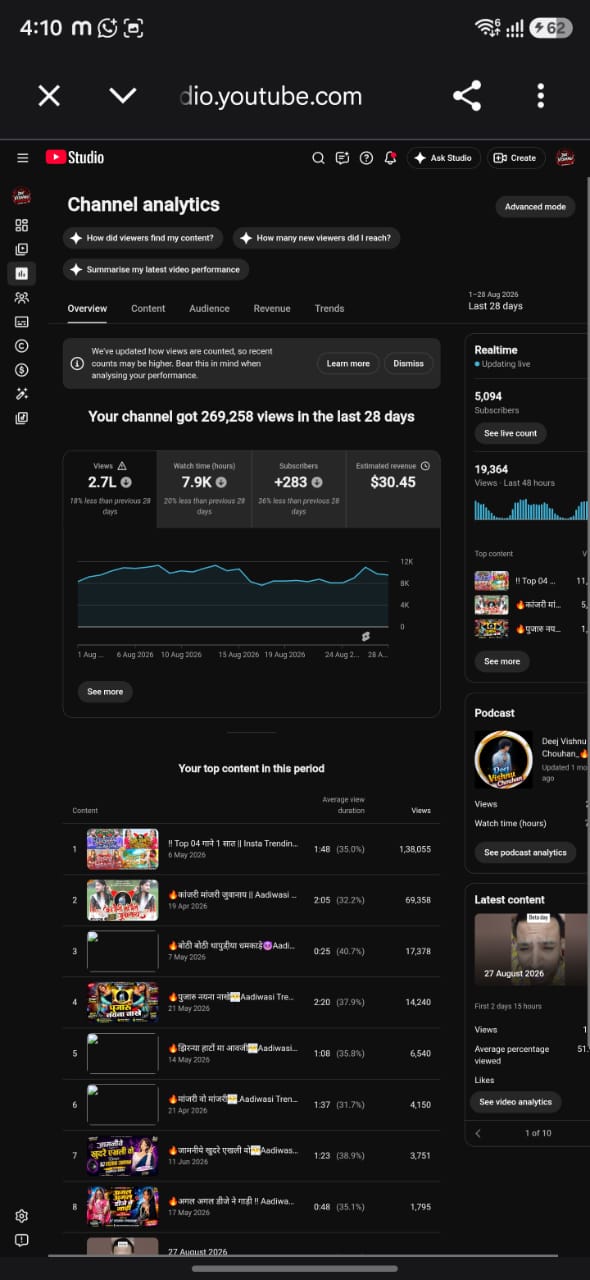Image resolution: width=590 pixels, height=1280 pixels.
Task: Open the Dashboard sidebar icon
Action: point(21,225)
